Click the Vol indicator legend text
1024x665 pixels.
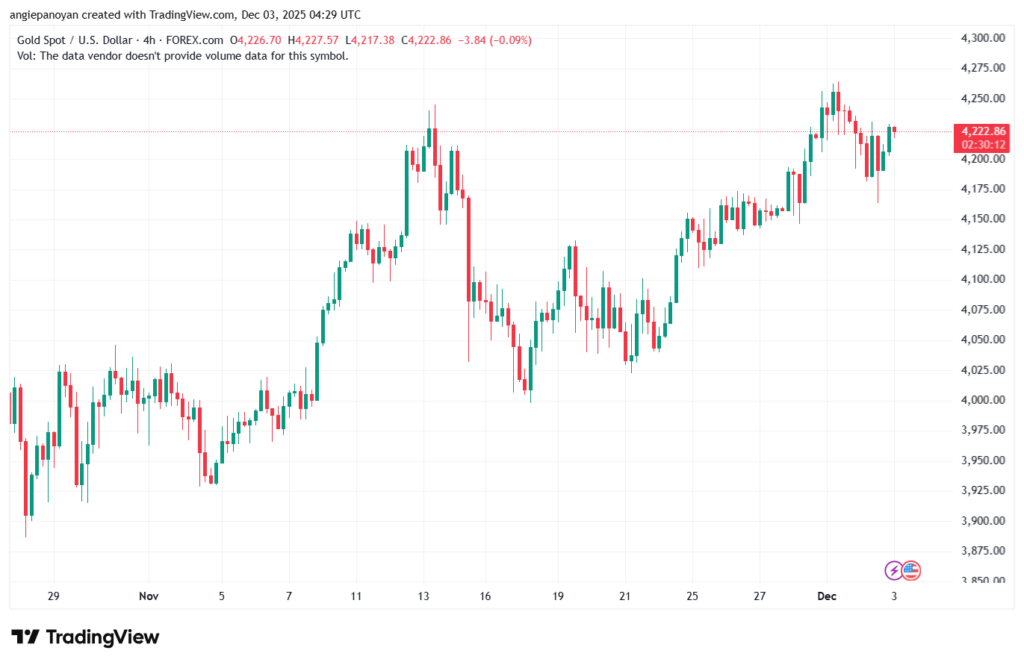point(183,56)
